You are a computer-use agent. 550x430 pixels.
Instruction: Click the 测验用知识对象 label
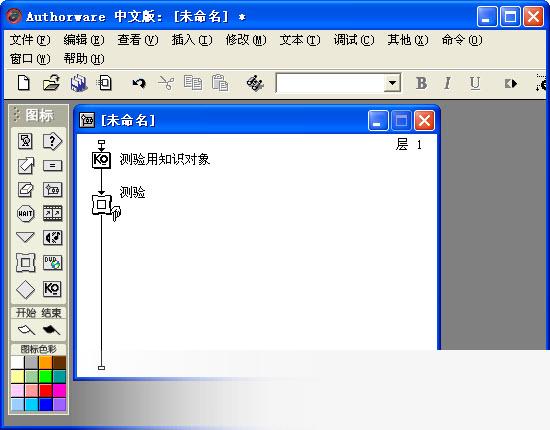click(x=165, y=159)
